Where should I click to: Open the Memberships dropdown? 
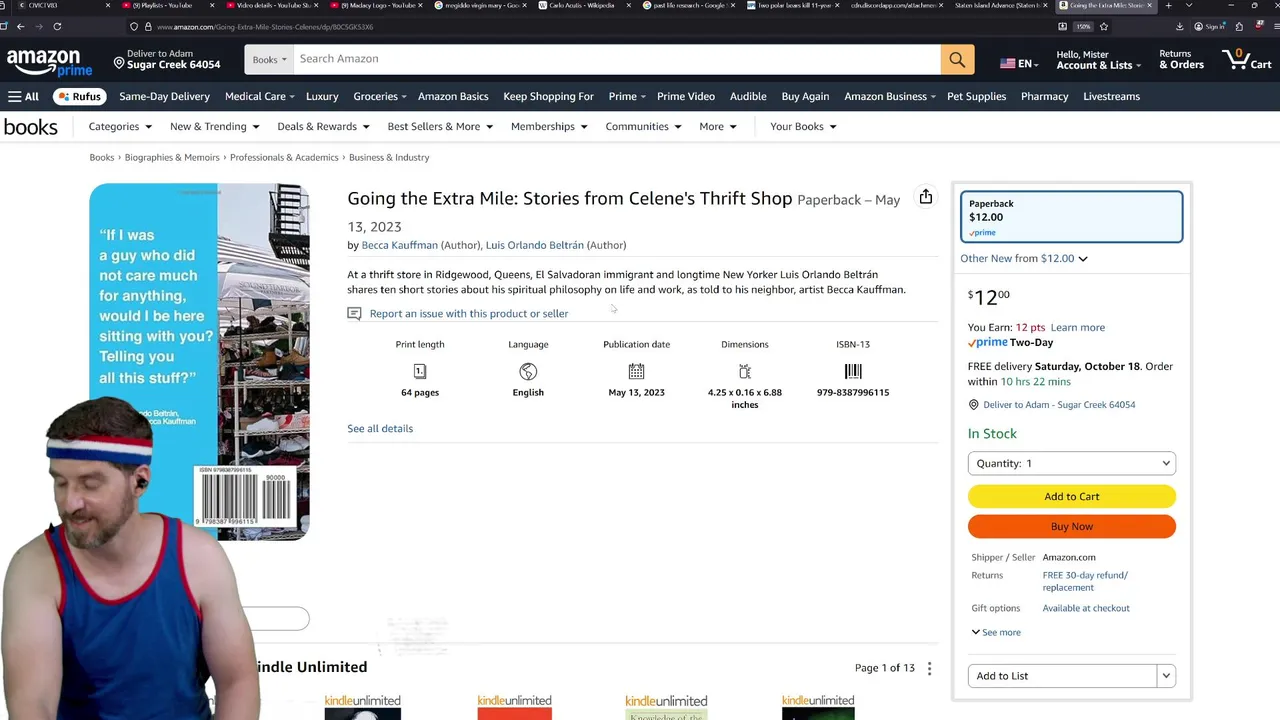pyautogui.click(x=549, y=127)
